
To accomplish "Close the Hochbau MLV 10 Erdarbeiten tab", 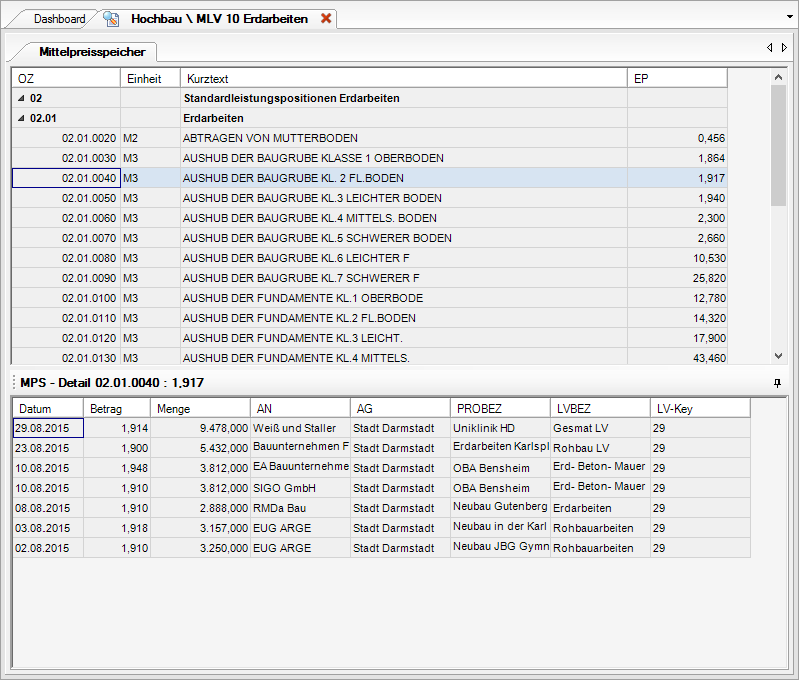I will click(x=326, y=18).
